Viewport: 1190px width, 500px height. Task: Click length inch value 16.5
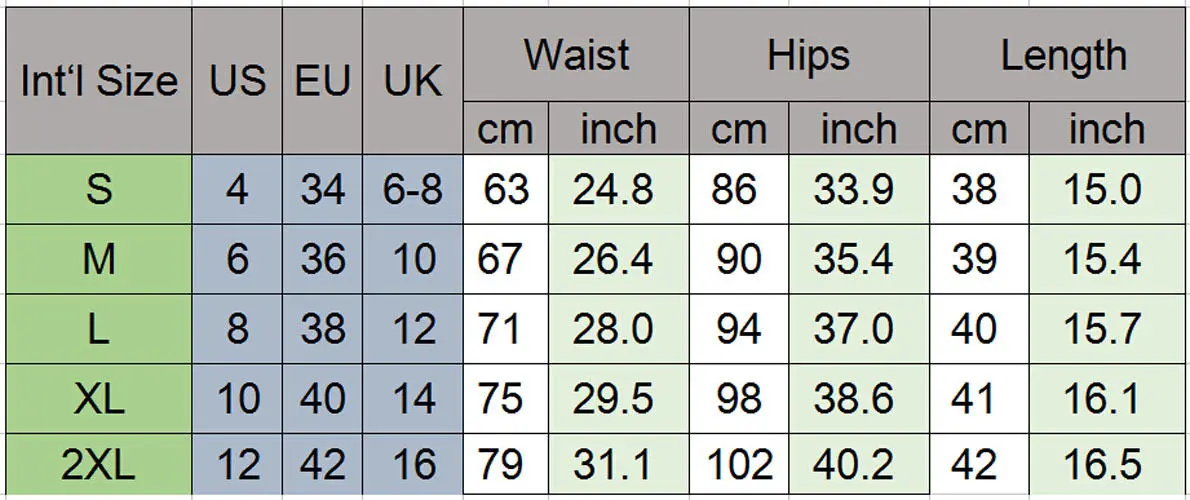1102,465
